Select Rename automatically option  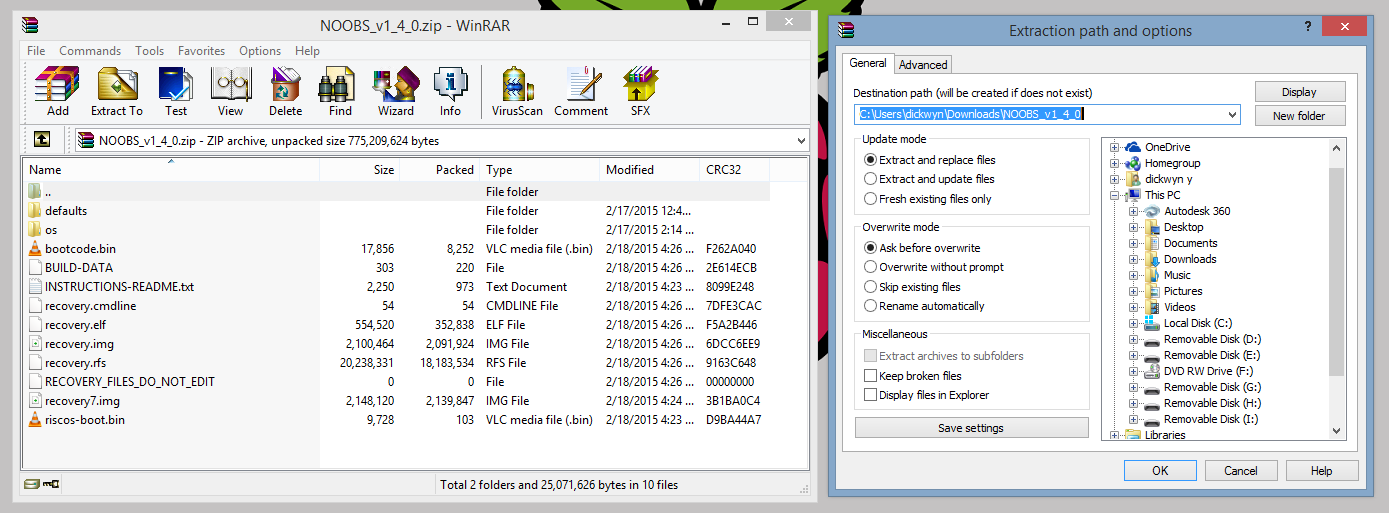(x=870, y=306)
